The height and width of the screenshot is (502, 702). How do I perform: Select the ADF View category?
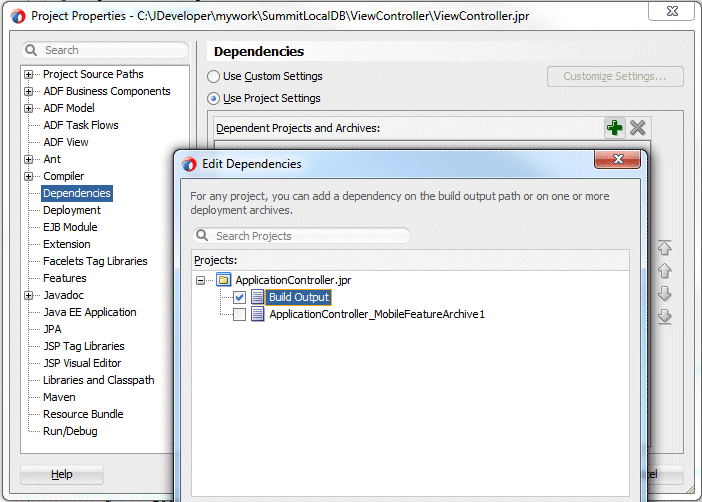(x=66, y=142)
